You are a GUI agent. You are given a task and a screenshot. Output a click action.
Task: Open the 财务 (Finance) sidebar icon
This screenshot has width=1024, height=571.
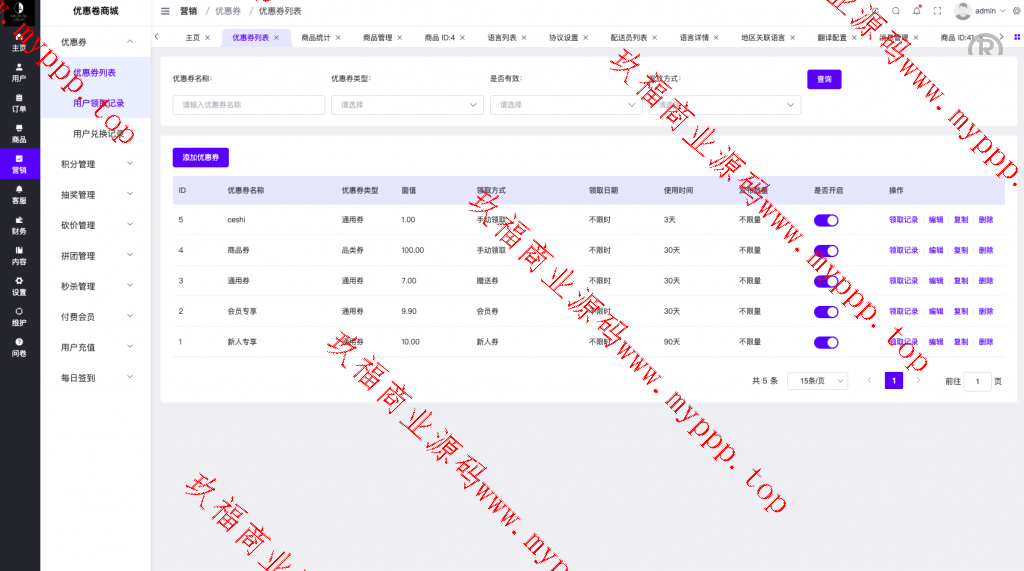pos(19,225)
